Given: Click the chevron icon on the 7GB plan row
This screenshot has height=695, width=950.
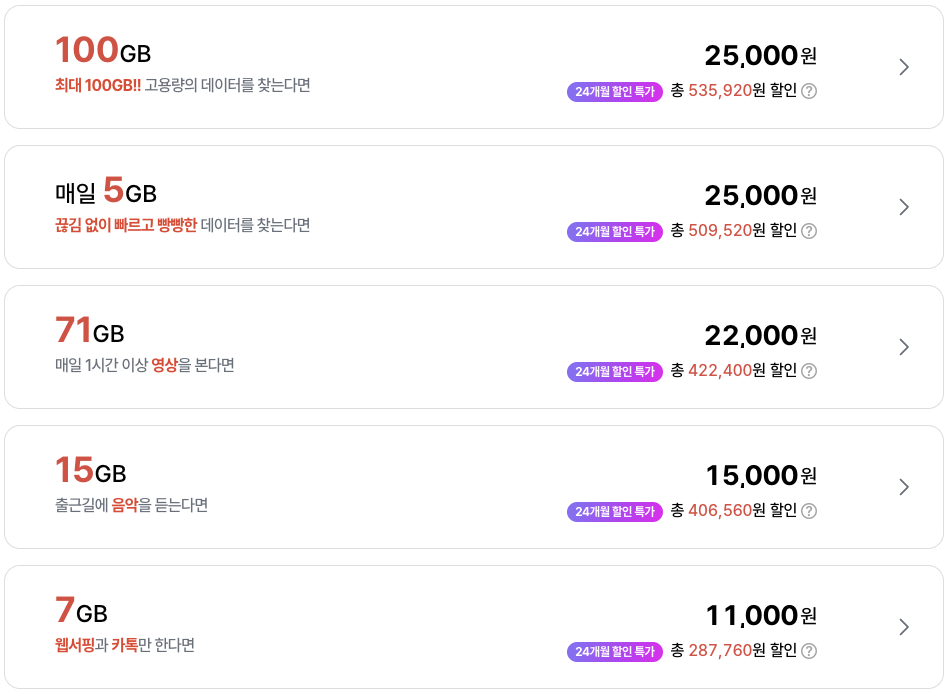Looking at the screenshot, I should coord(903,627).
